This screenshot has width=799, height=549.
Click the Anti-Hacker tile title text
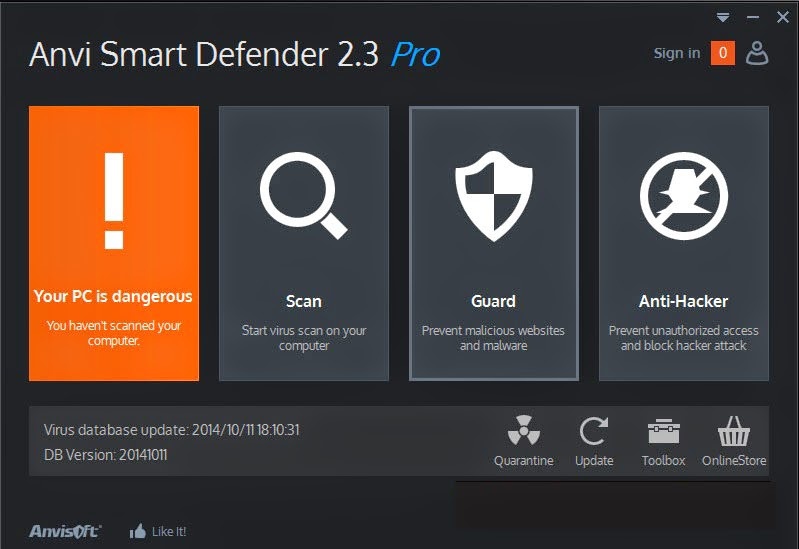[x=683, y=301]
